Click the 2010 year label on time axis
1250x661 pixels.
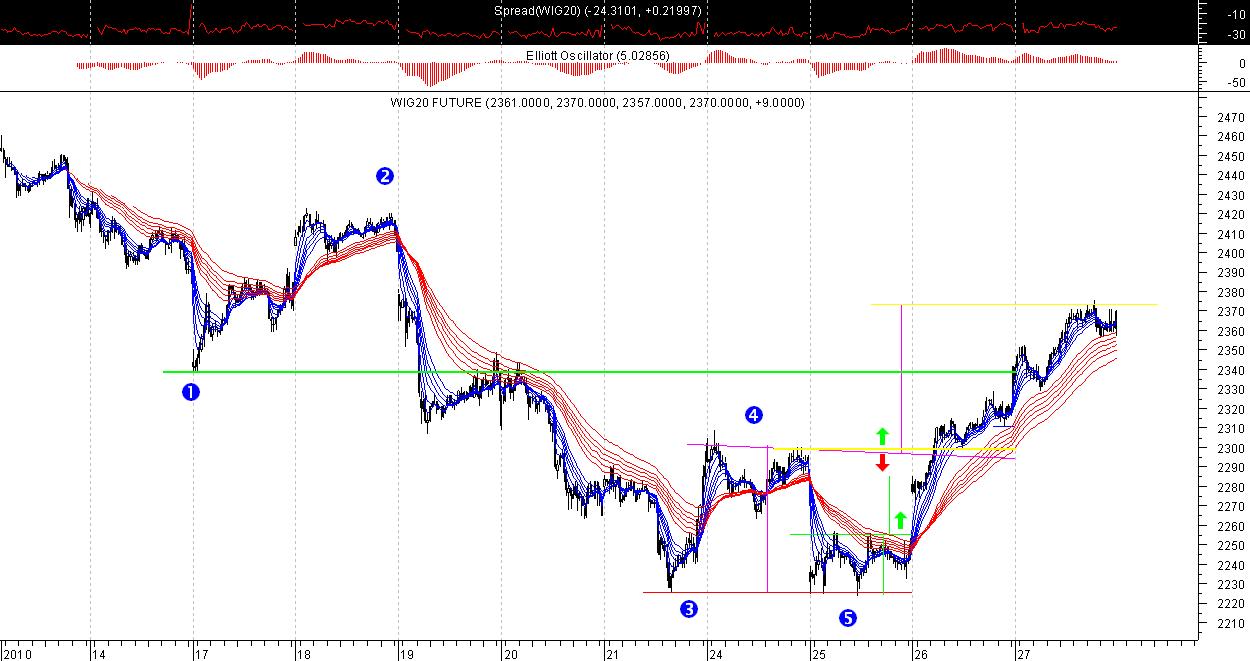point(16,655)
